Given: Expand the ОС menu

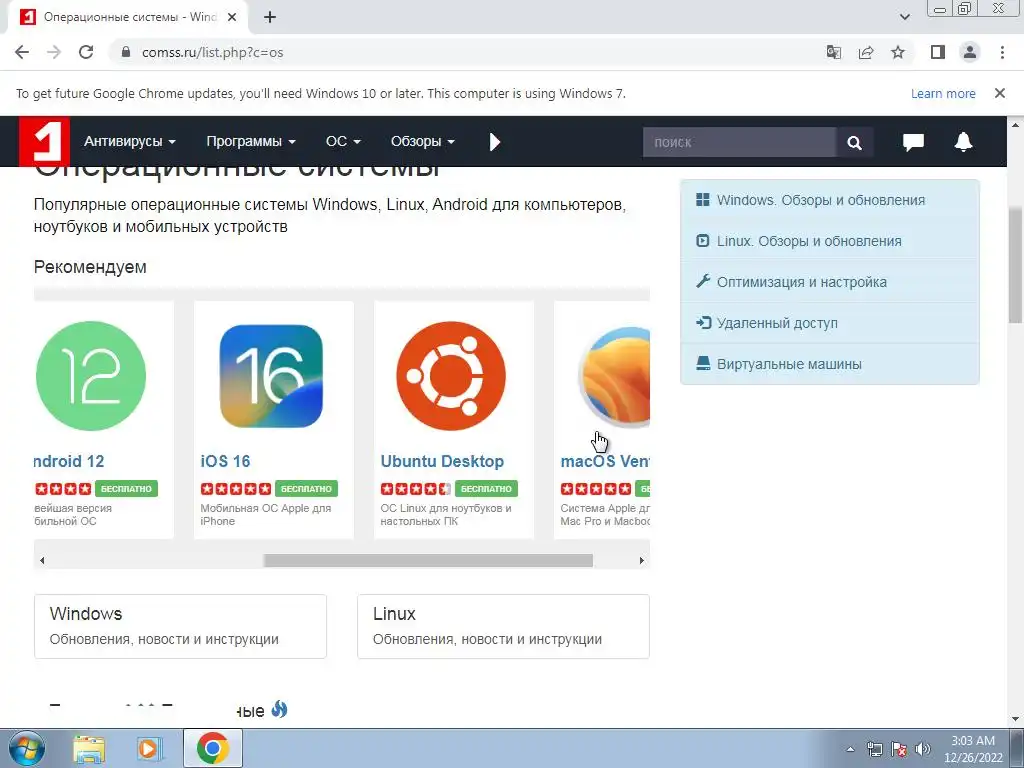Looking at the screenshot, I should pos(343,141).
